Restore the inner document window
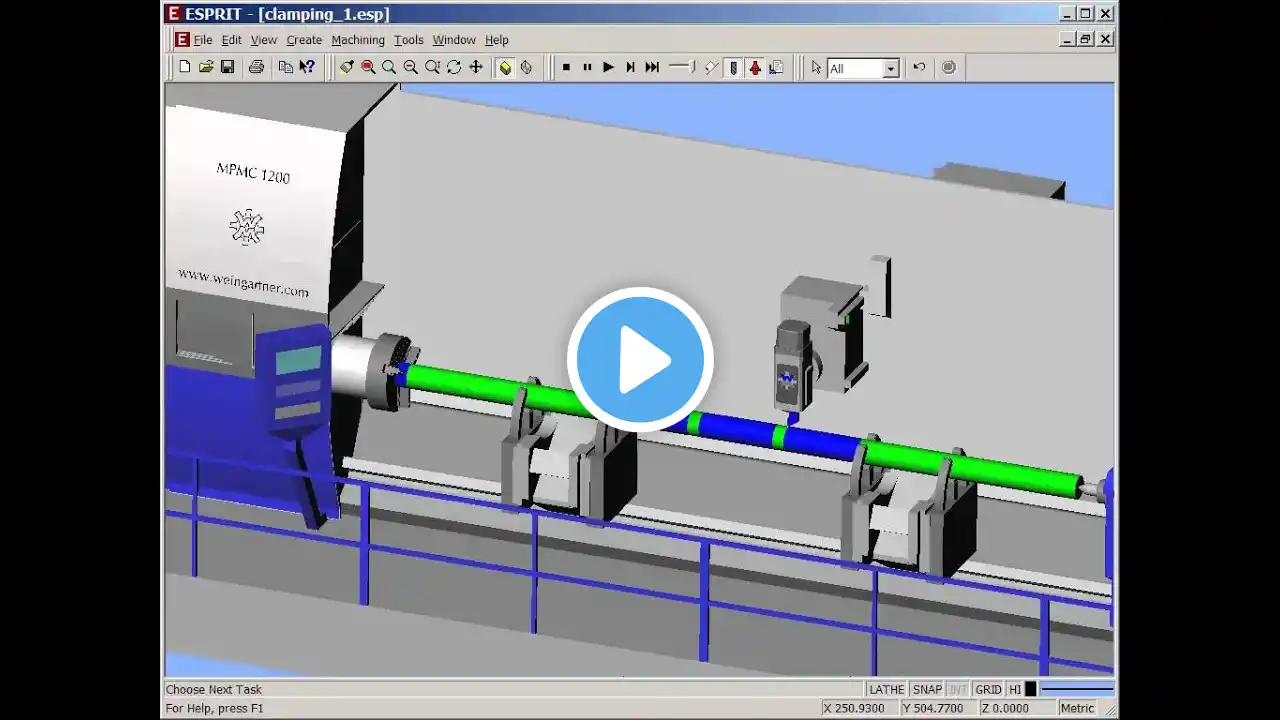 (1086, 39)
